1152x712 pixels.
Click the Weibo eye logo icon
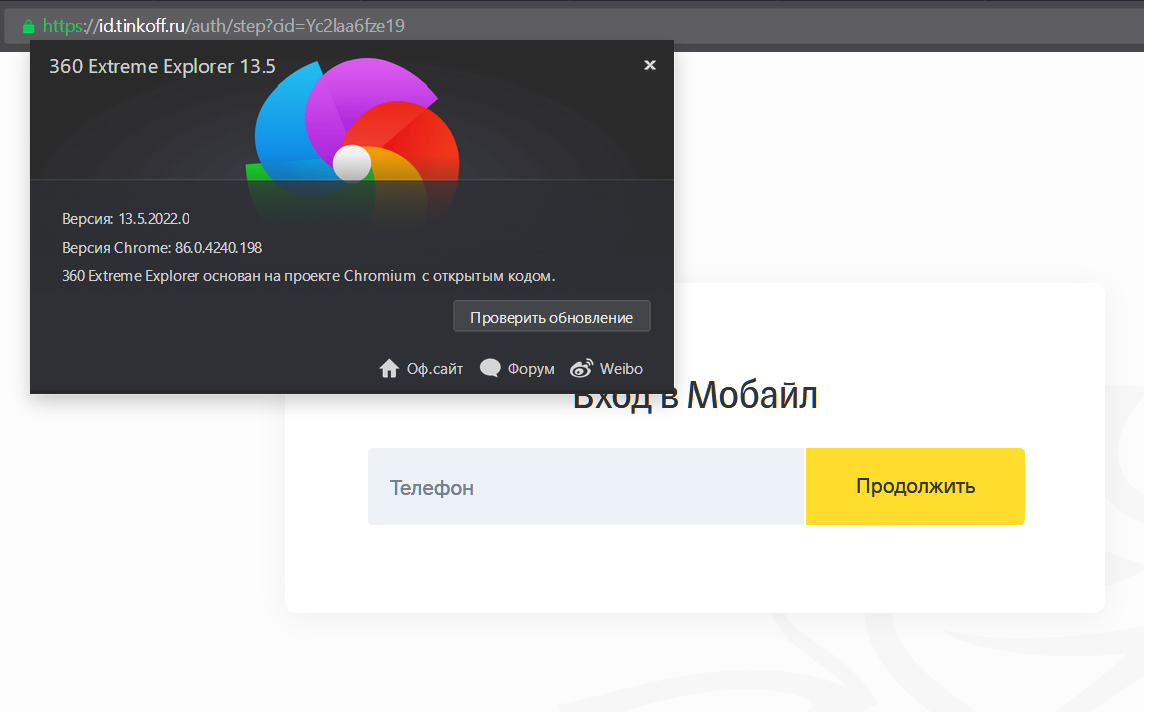[581, 368]
